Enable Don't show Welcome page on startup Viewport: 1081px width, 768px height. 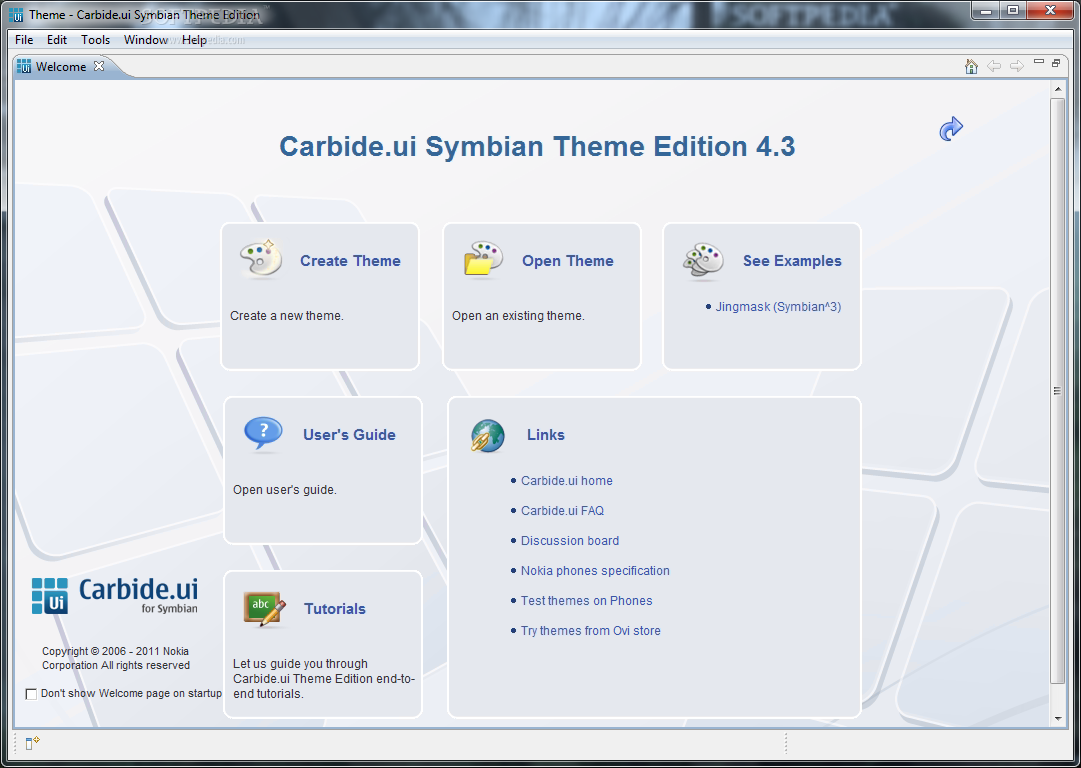(x=31, y=694)
